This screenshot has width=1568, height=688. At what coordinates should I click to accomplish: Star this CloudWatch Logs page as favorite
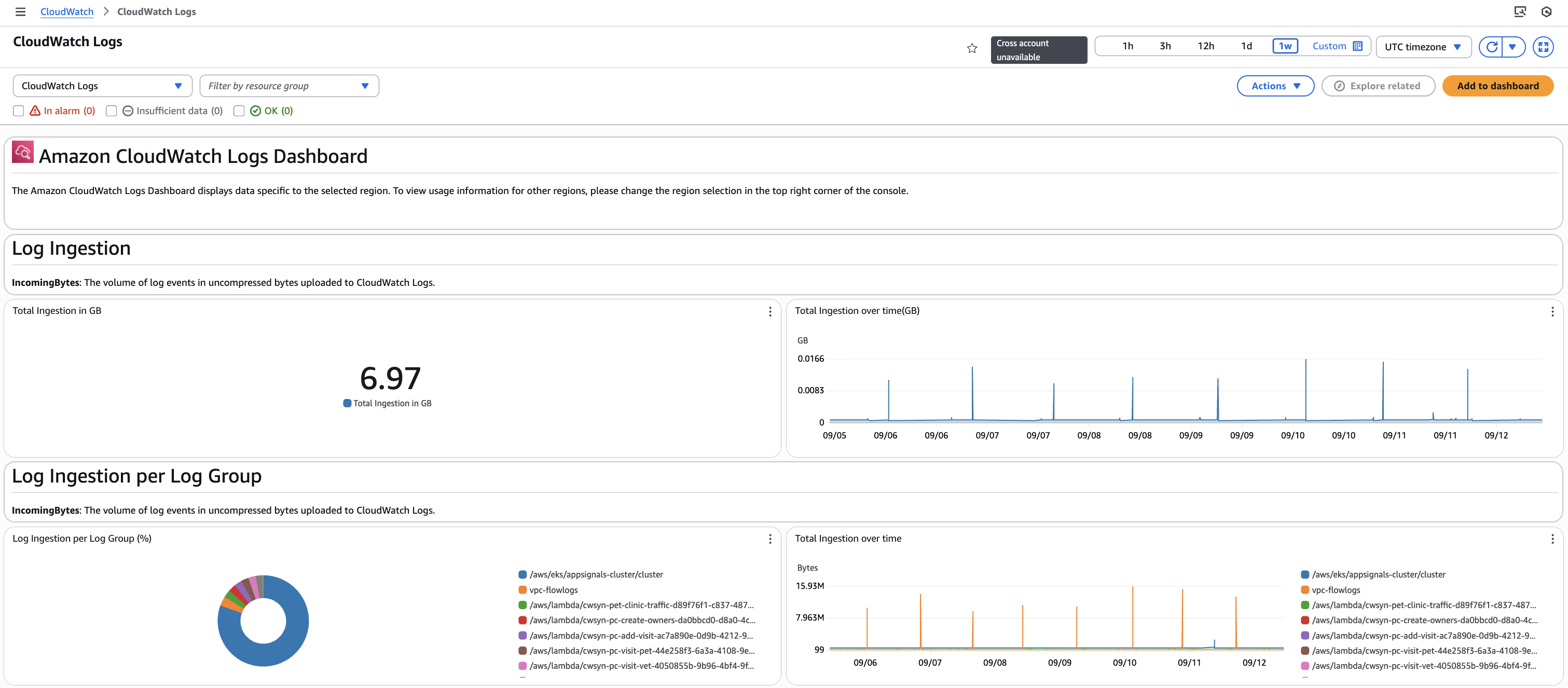(x=971, y=48)
